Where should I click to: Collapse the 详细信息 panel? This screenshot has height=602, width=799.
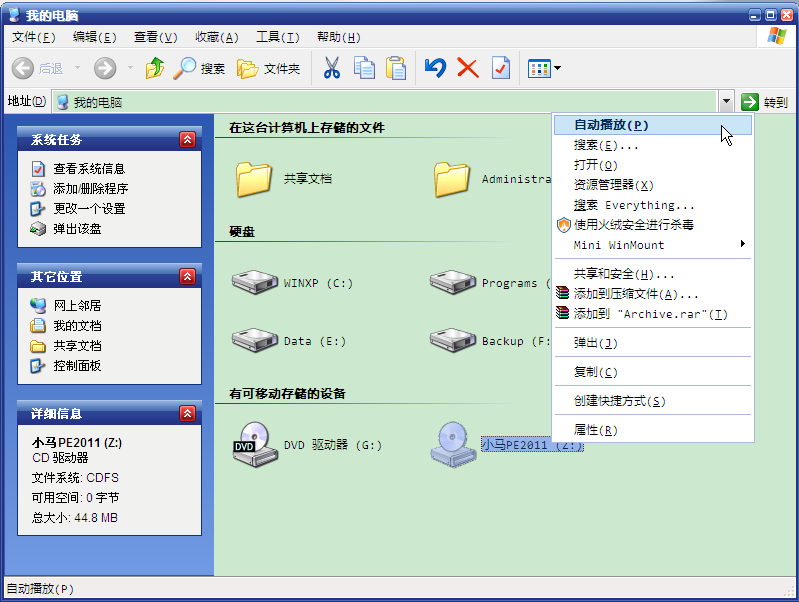[x=188, y=413]
